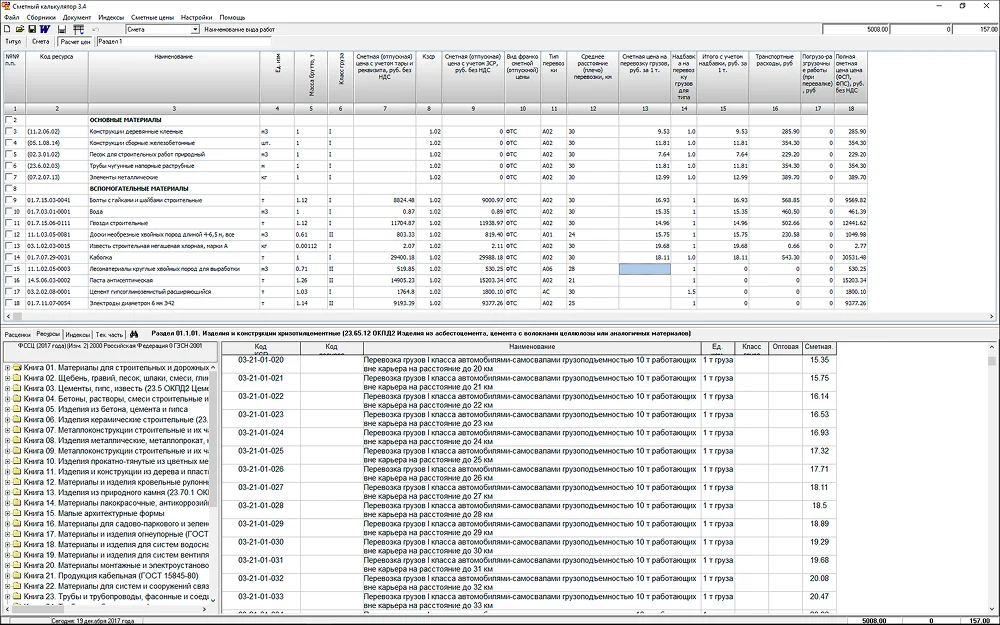Image resolution: width=1000 pixels, height=625 pixels.
Task: Click the folder icon of Книга 10
Action: tap(17, 462)
